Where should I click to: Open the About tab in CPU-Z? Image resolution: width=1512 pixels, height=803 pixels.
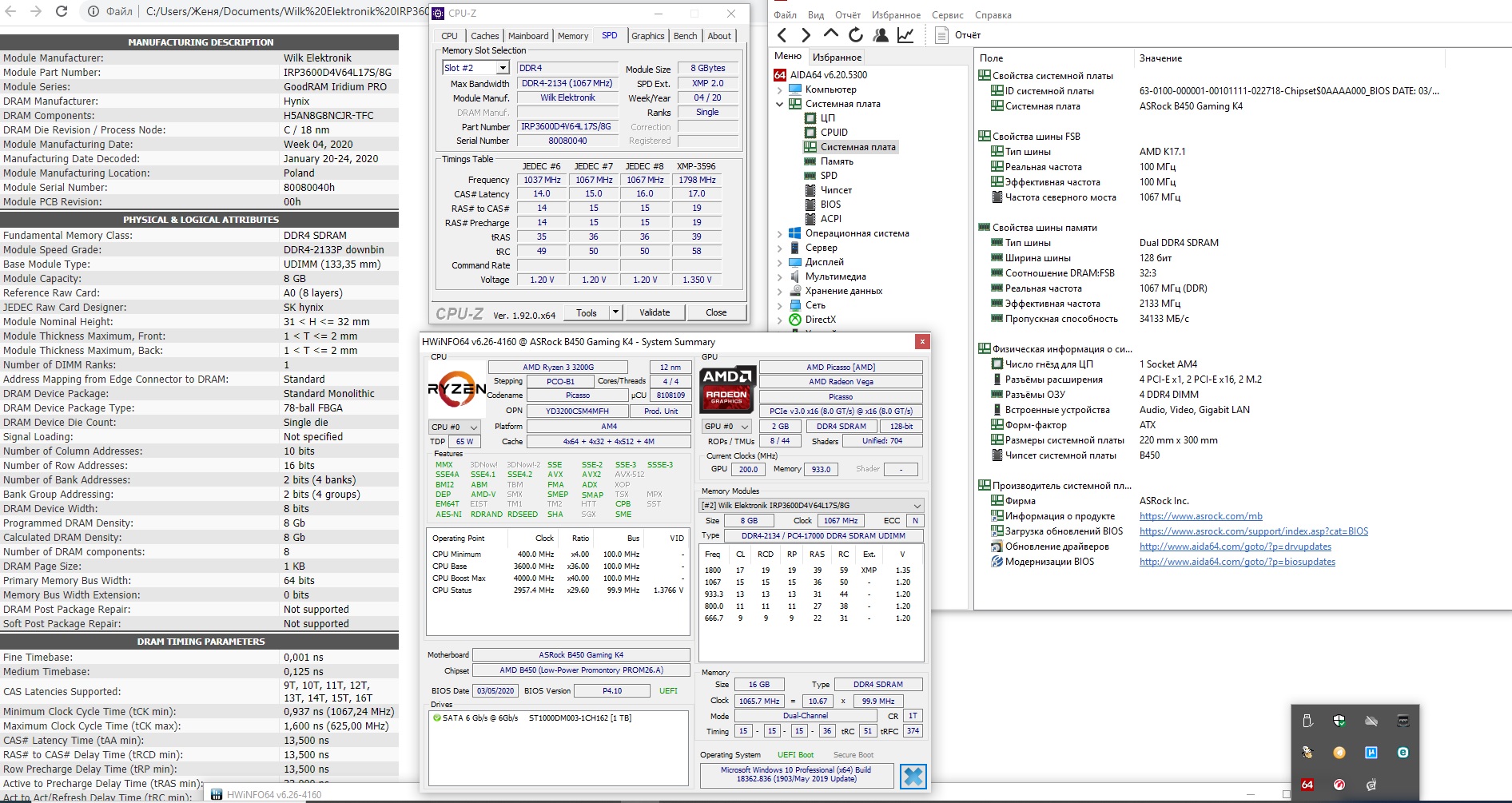click(719, 36)
